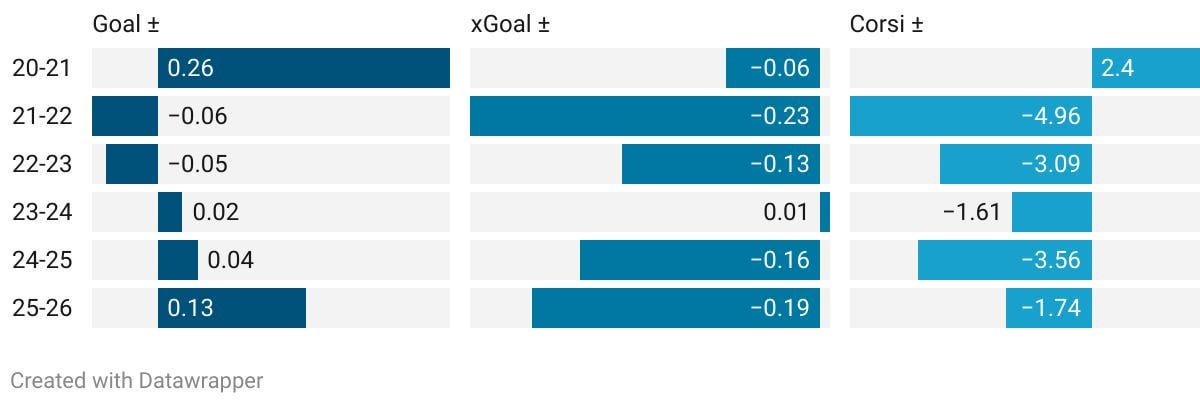Click the −0.19 xGoal ± bar
Viewport: 1200px width, 404px height.
tap(675, 308)
